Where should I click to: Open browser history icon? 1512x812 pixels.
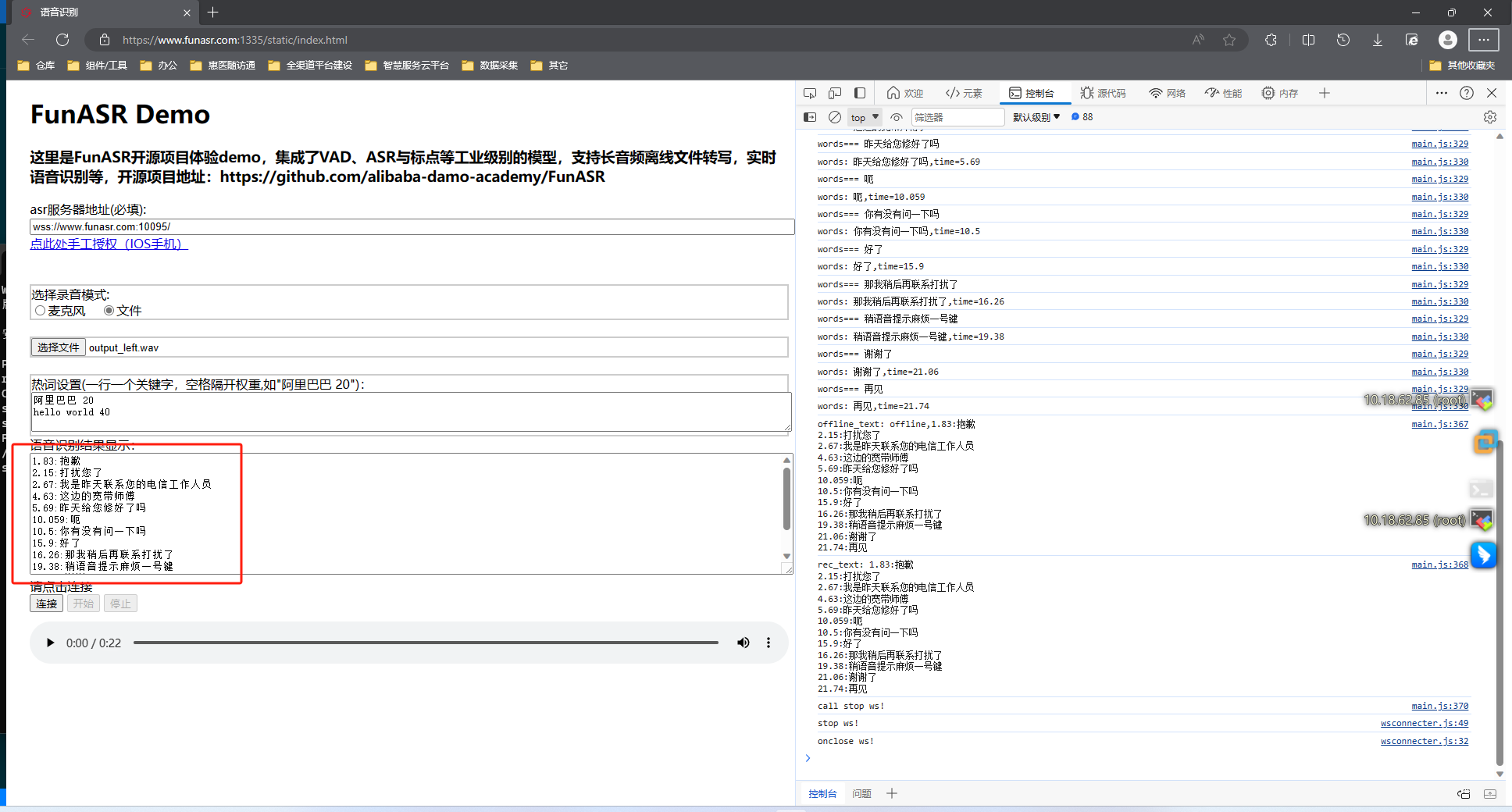click(x=1343, y=40)
